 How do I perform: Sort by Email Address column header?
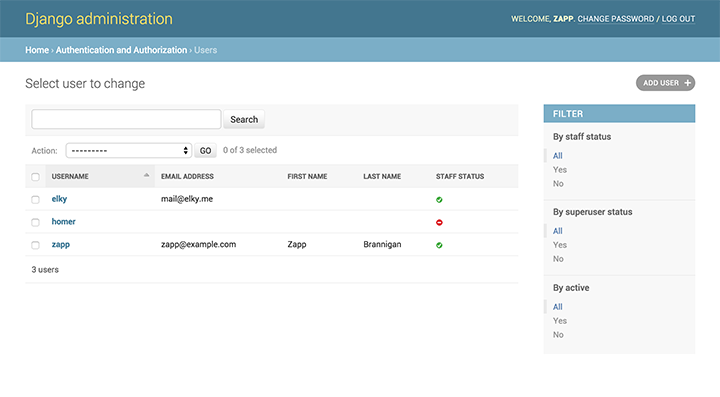pos(187,176)
